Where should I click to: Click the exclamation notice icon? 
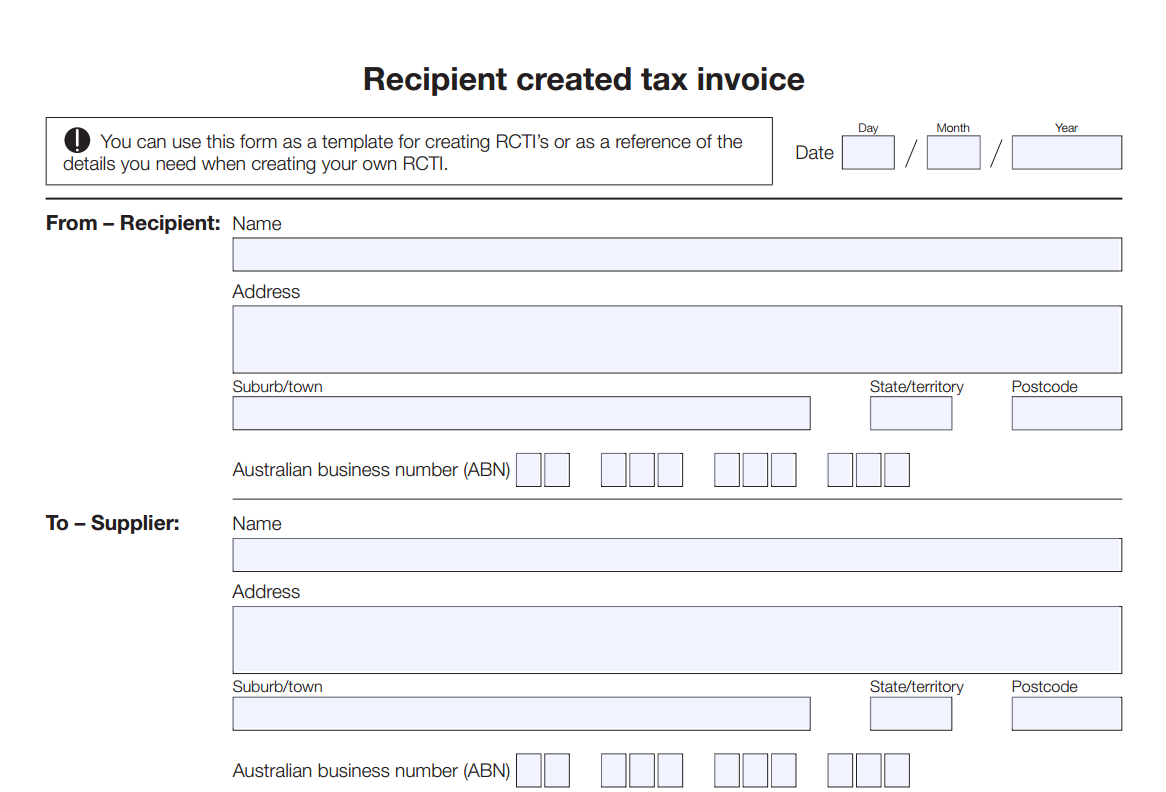77,140
